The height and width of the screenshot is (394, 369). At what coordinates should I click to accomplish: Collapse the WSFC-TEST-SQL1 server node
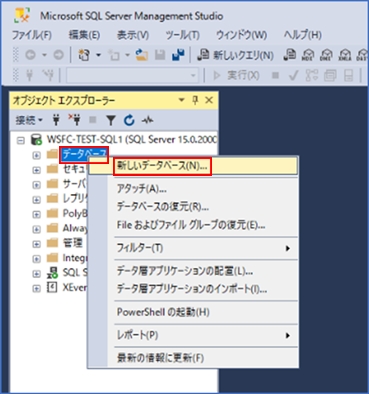(x=21, y=140)
